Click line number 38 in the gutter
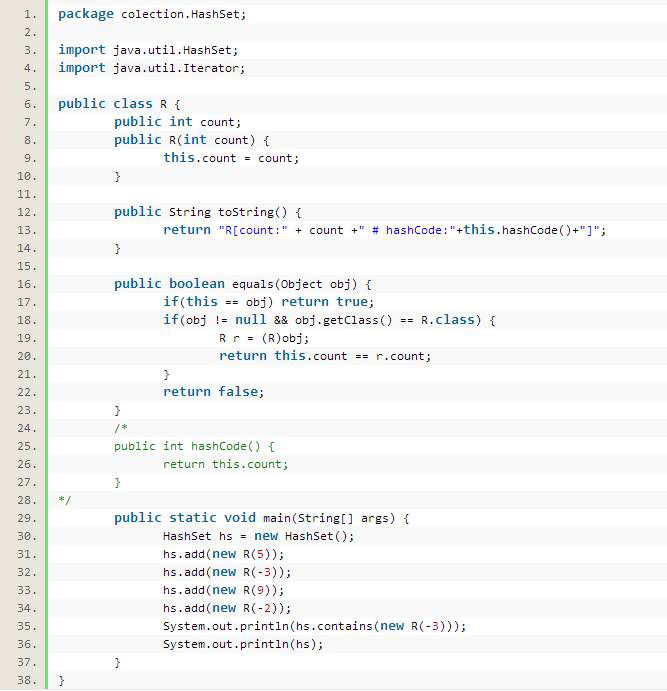Image resolution: width=667 pixels, height=691 pixels. click(x=27, y=680)
